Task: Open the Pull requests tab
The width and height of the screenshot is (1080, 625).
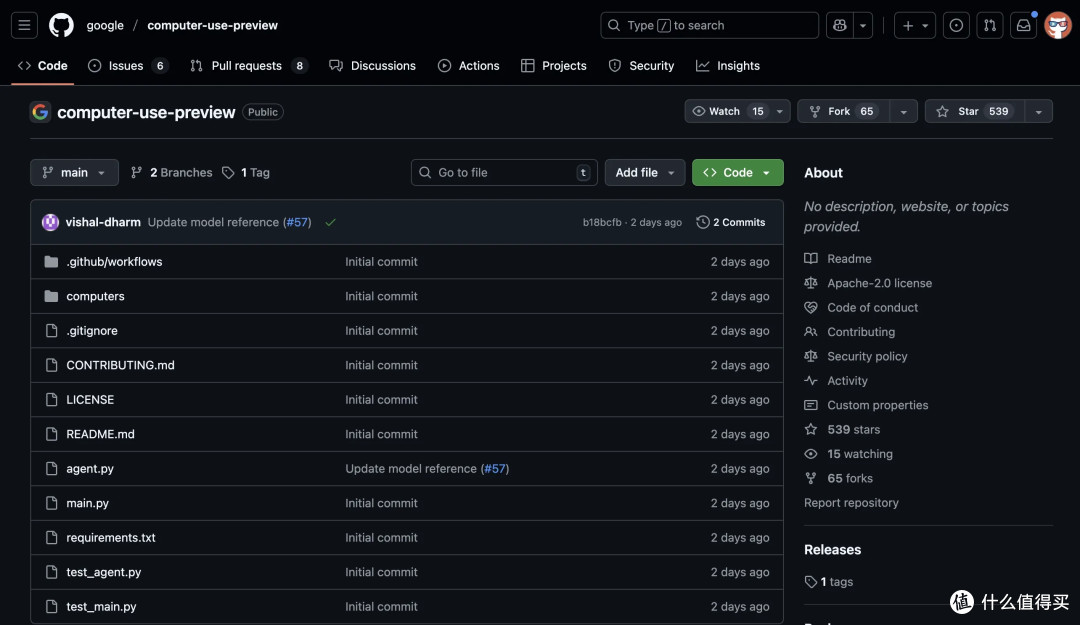Action: click(x=249, y=66)
